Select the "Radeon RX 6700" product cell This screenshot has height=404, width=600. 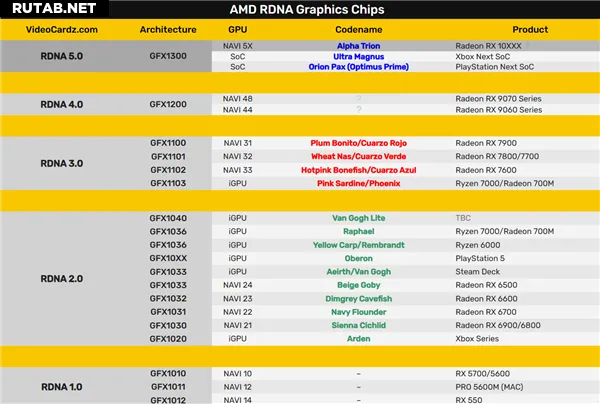coord(486,312)
